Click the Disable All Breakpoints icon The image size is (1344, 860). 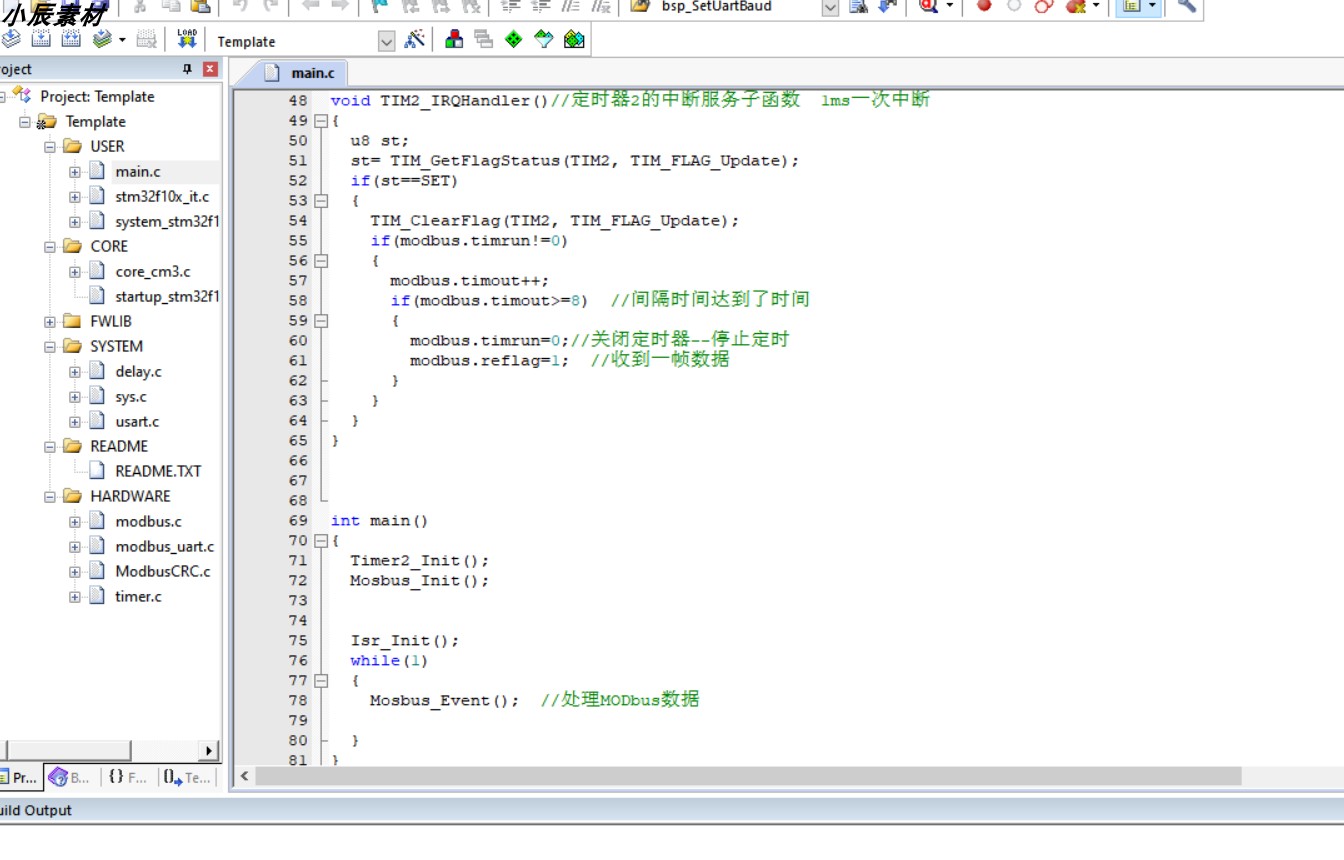coord(1044,5)
